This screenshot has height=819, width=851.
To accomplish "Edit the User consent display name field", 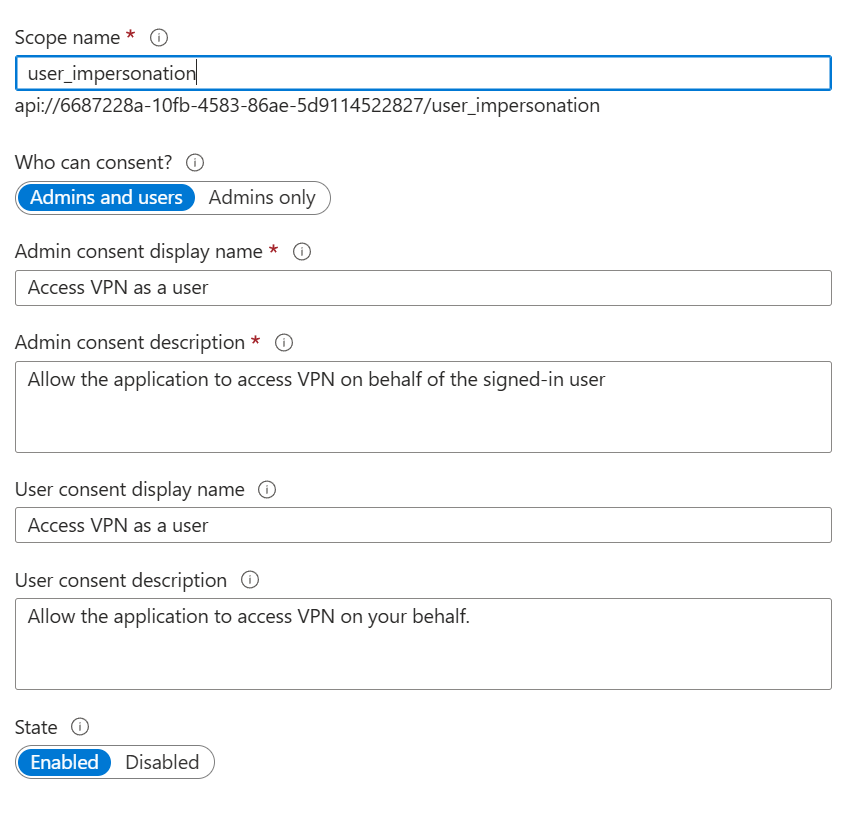I will [x=423, y=525].
